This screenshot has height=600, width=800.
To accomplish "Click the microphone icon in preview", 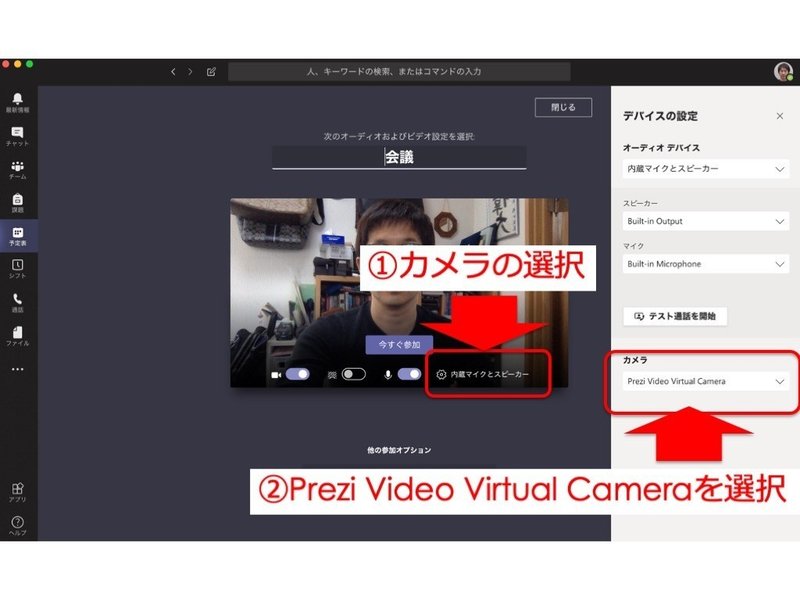I will pyautogui.click(x=388, y=375).
